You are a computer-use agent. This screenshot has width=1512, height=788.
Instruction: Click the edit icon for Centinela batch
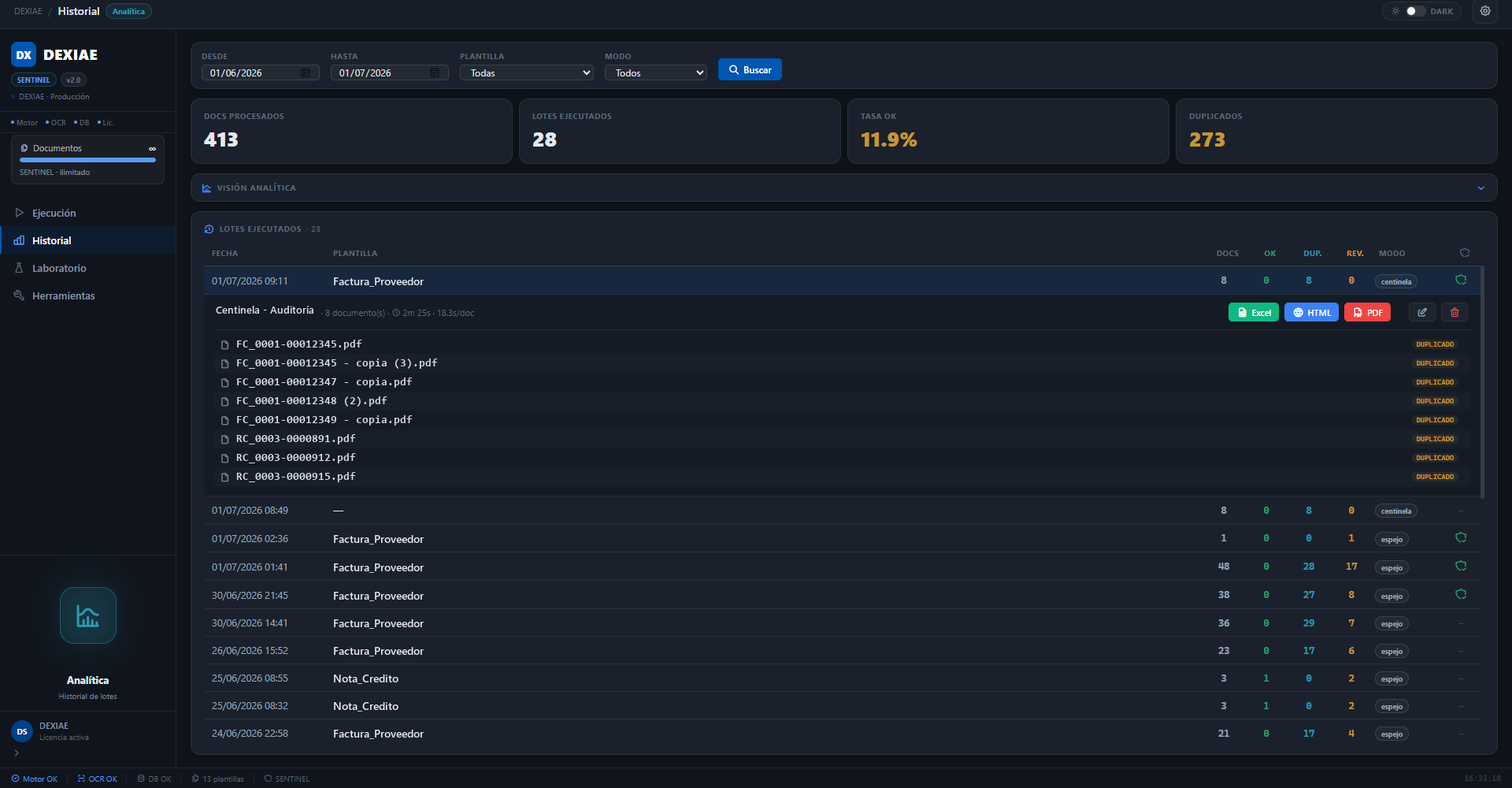tap(1422, 313)
